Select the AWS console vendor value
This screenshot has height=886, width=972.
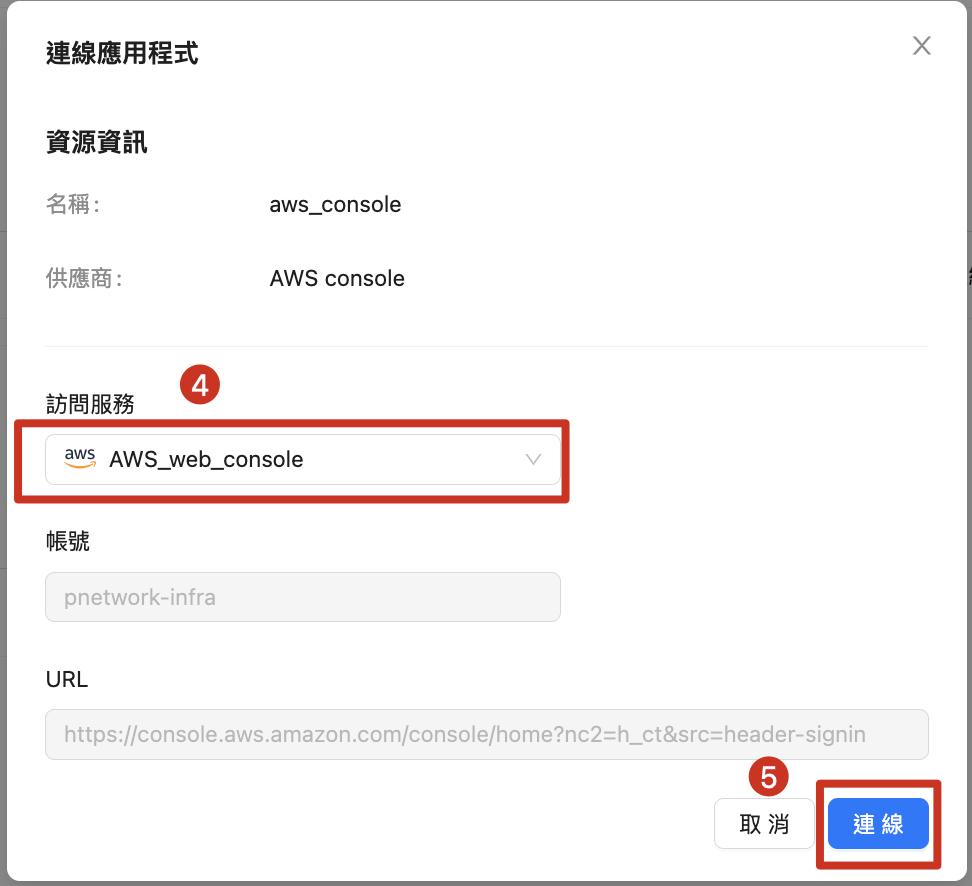click(337, 278)
